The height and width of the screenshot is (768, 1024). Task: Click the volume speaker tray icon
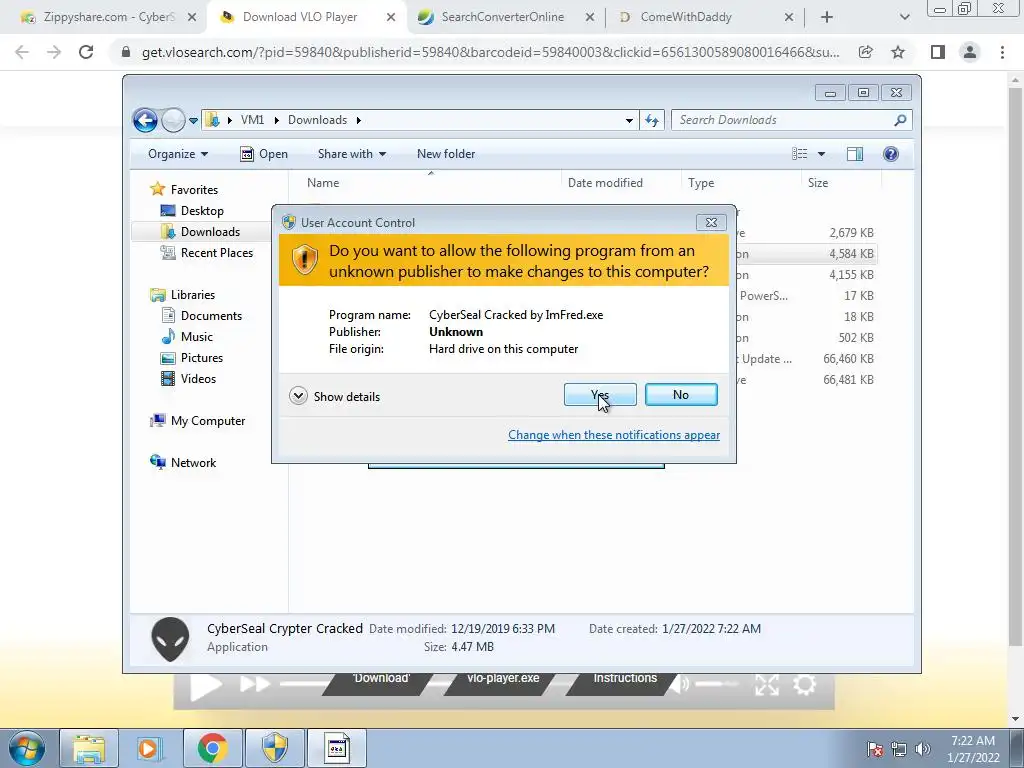[x=923, y=749]
